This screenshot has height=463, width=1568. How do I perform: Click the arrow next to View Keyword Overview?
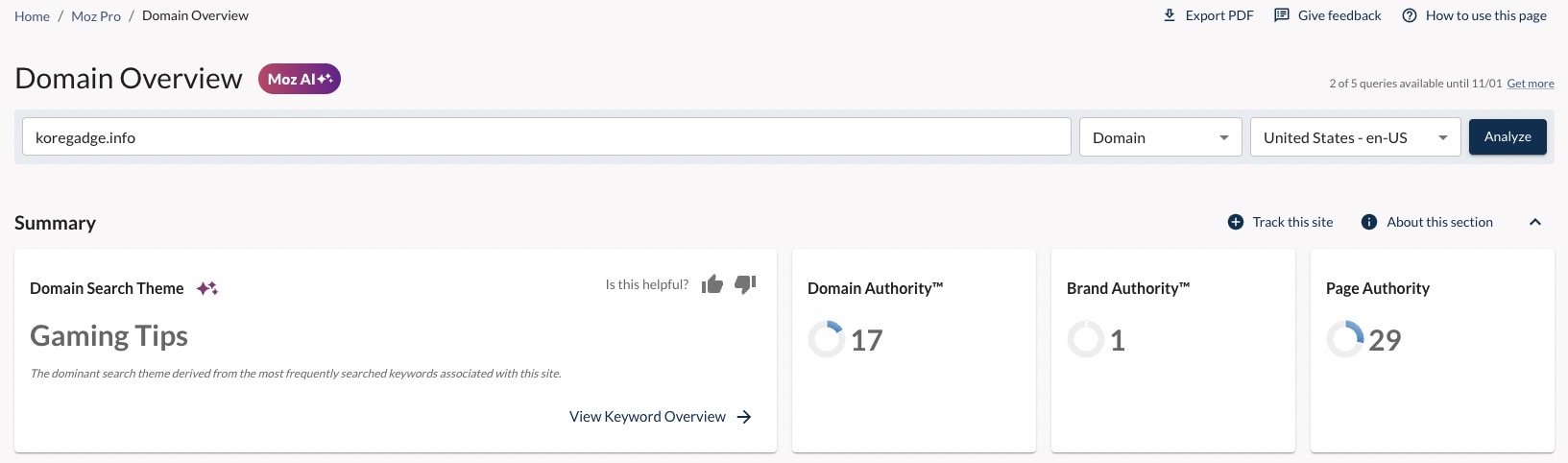click(x=744, y=417)
